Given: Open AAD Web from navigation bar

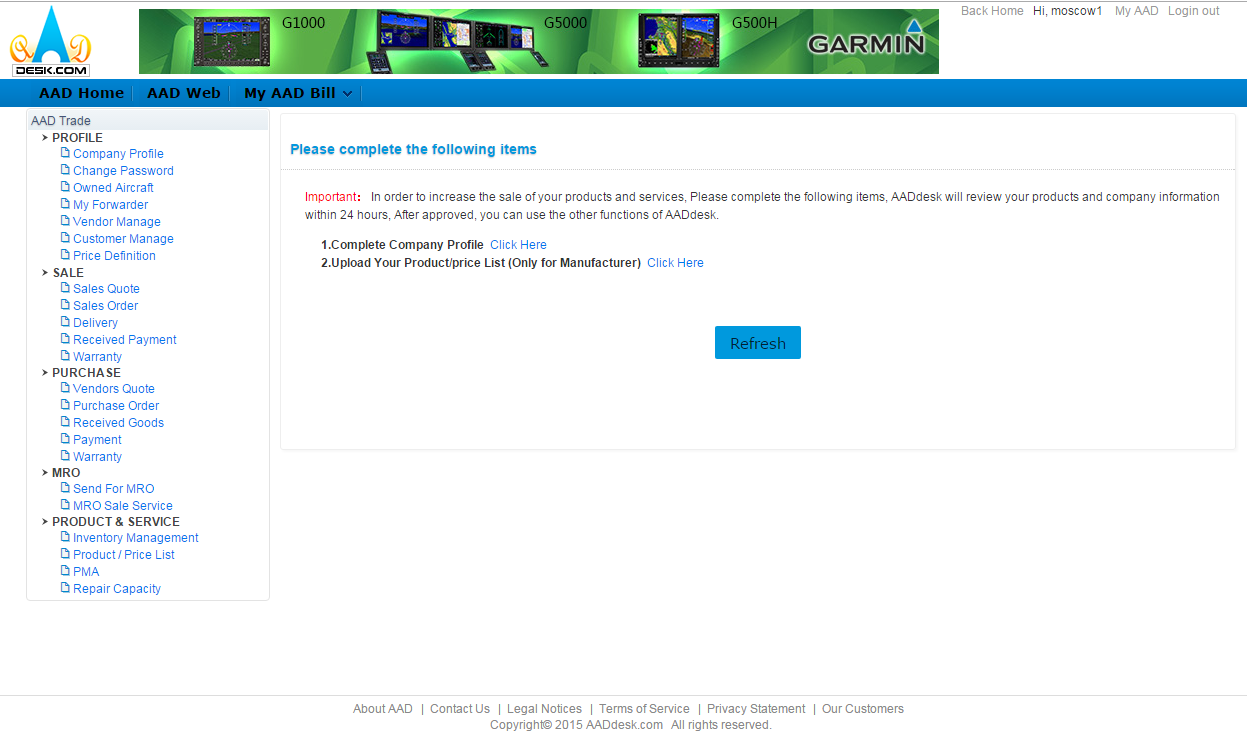Looking at the screenshot, I should 183,93.
